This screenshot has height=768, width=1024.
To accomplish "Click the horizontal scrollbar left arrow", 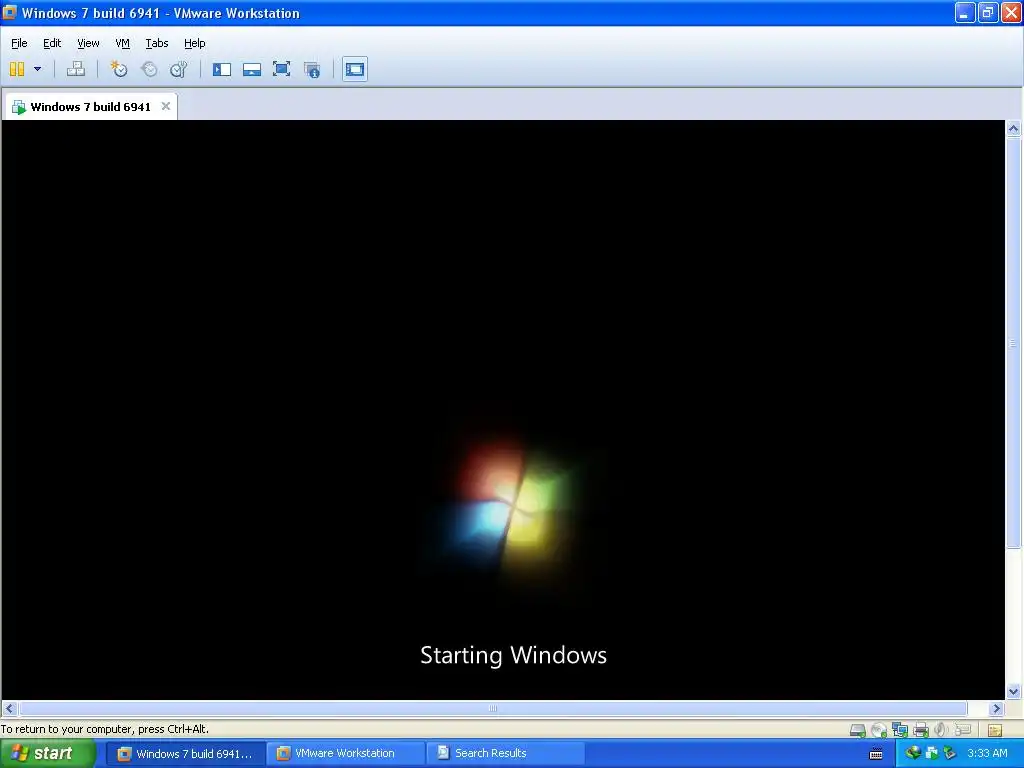I will 9,709.
